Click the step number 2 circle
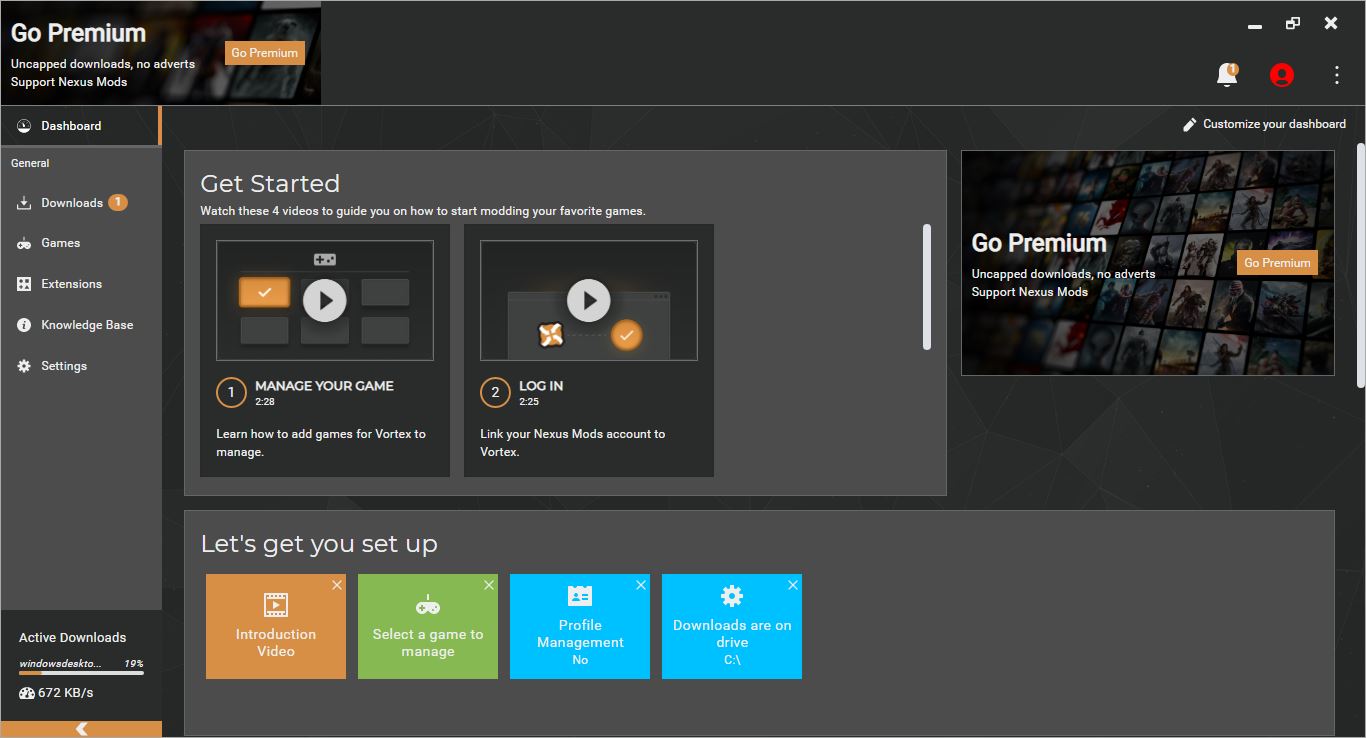 495,393
